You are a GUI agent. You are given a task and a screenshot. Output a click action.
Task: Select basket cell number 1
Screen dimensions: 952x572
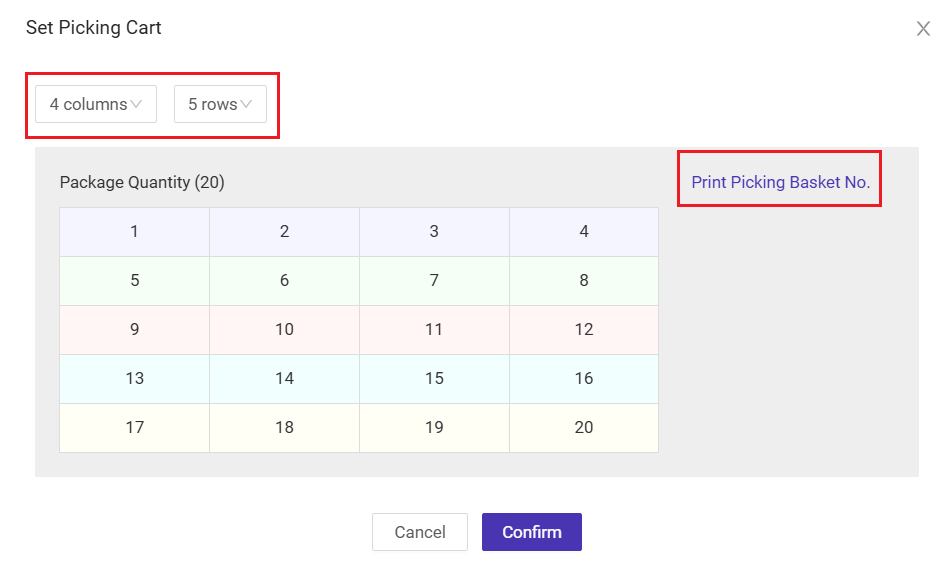click(134, 231)
